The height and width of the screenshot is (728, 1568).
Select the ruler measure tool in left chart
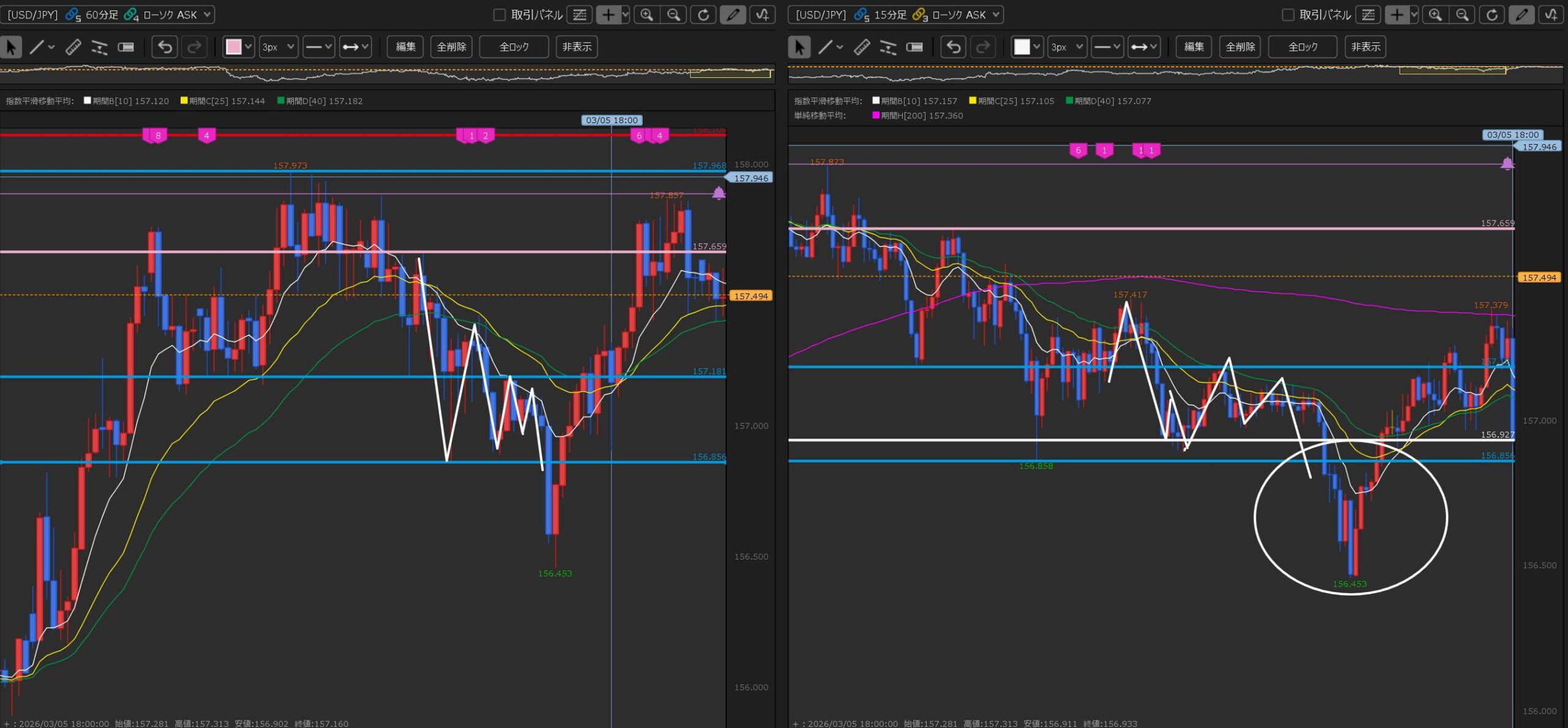tap(73, 47)
